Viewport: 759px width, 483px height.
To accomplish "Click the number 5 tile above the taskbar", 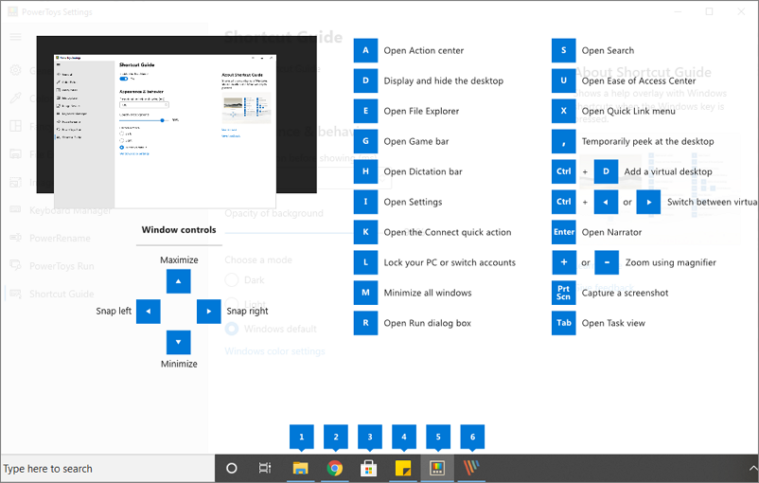I will pos(438,437).
